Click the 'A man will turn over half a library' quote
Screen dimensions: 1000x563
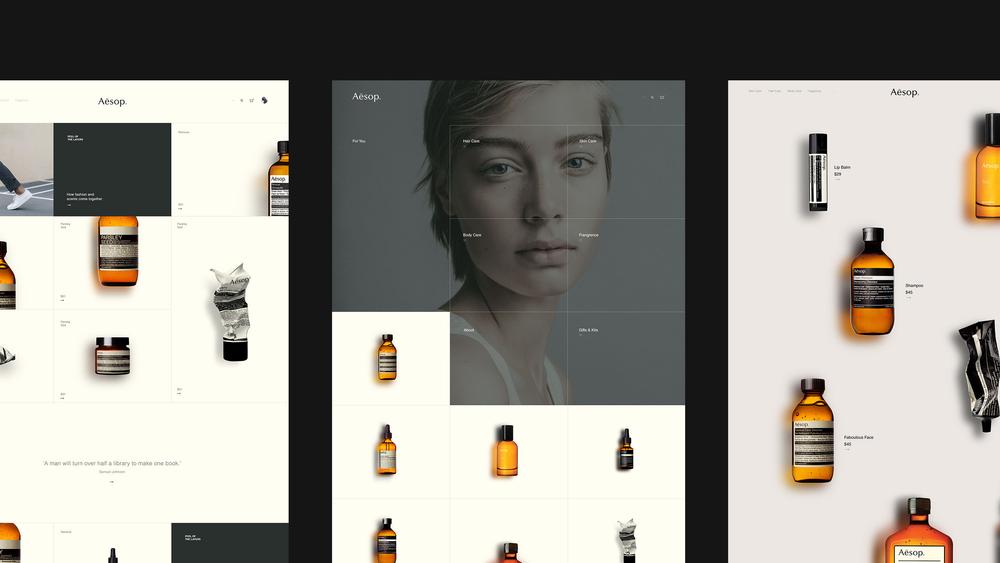112,464
